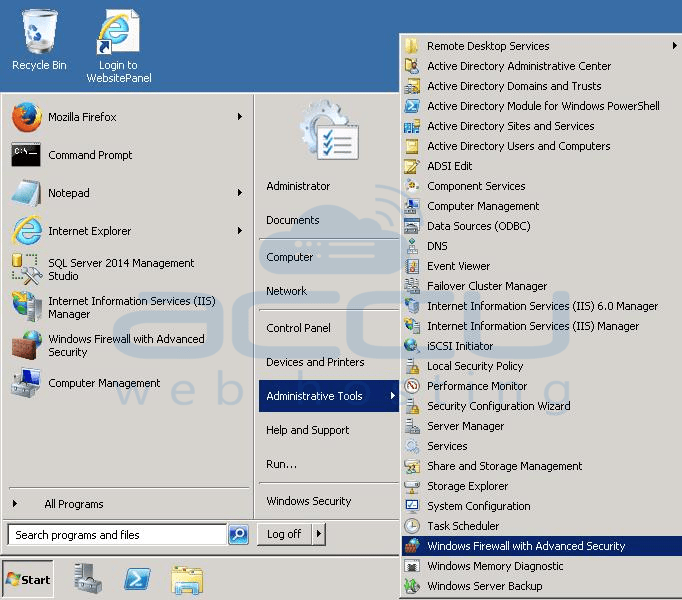Open Documents from Start menu

tap(293, 220)
